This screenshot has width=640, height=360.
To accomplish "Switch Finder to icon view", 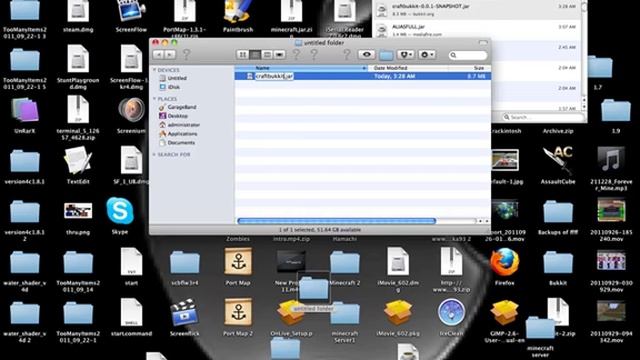I will pos(242,55).
